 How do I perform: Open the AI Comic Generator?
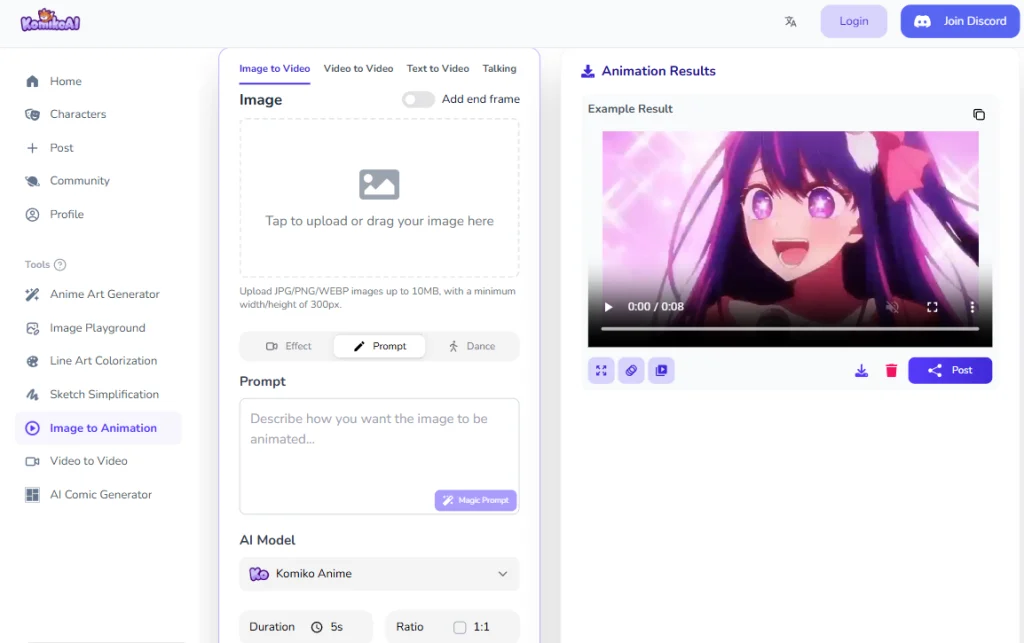point(101,494)
